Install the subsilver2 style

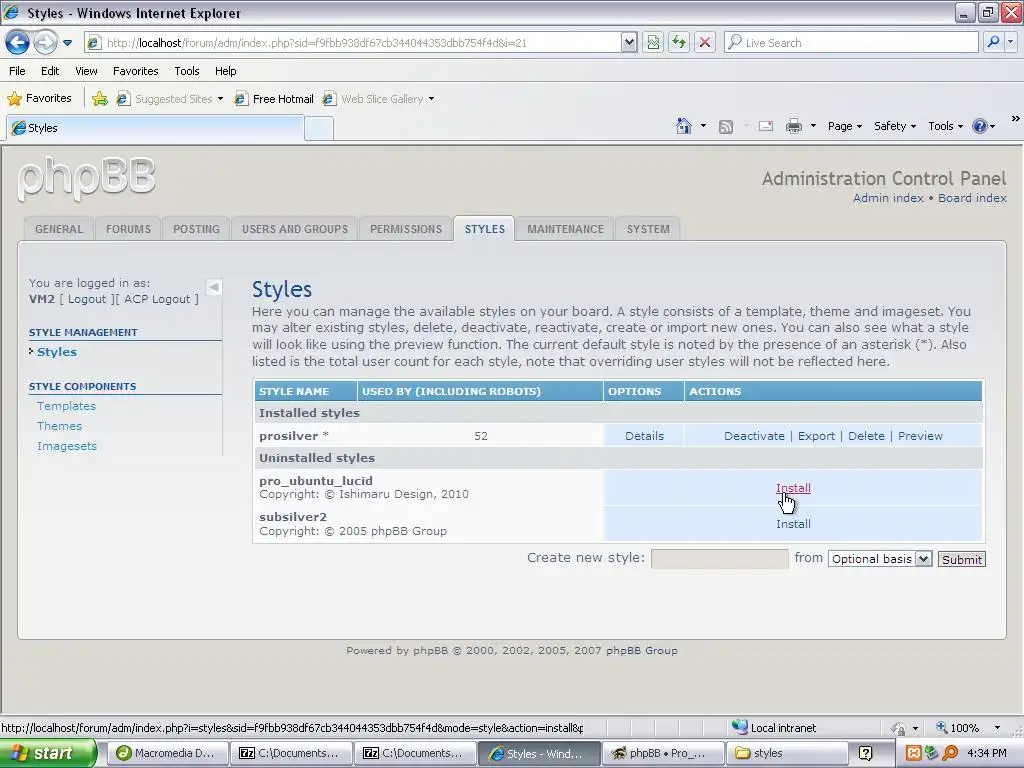(793, 524)
